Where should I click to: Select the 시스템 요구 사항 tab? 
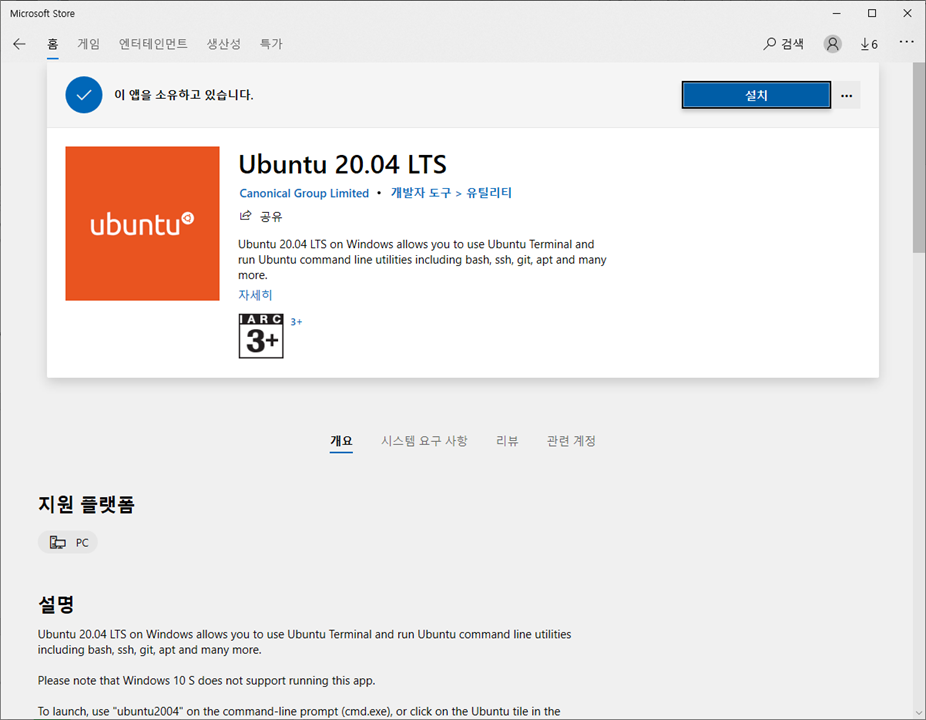pyautogui.click(x=424, y=441)
